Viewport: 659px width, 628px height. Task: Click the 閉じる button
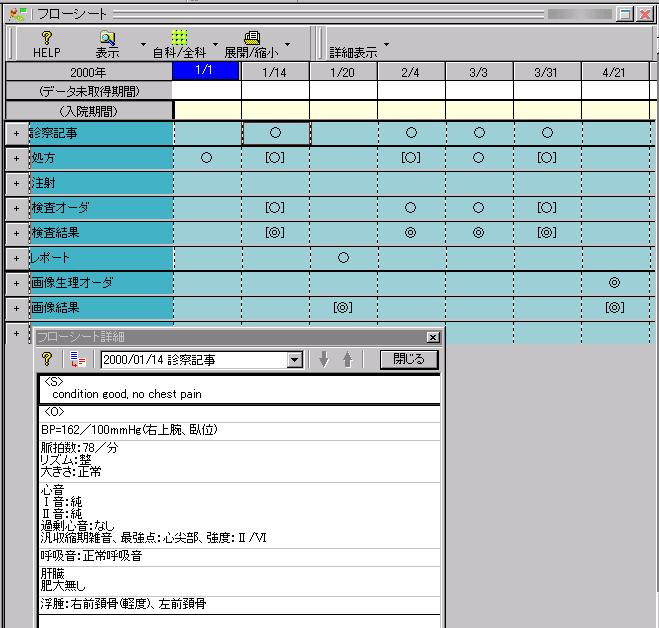coord(409,360)
